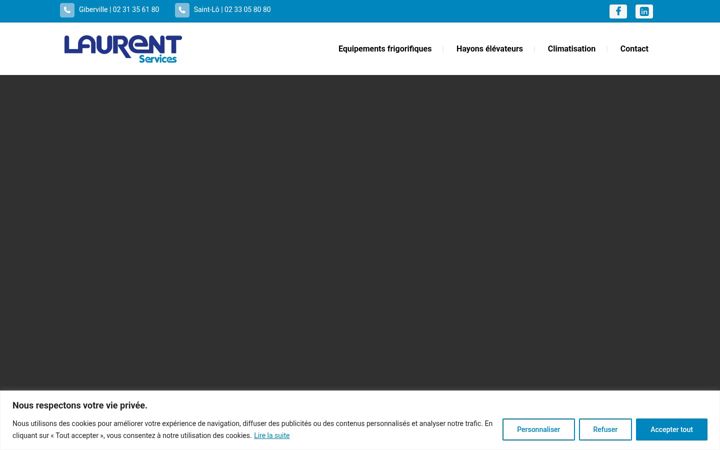Open the Facebook page icon

[618, 11]
